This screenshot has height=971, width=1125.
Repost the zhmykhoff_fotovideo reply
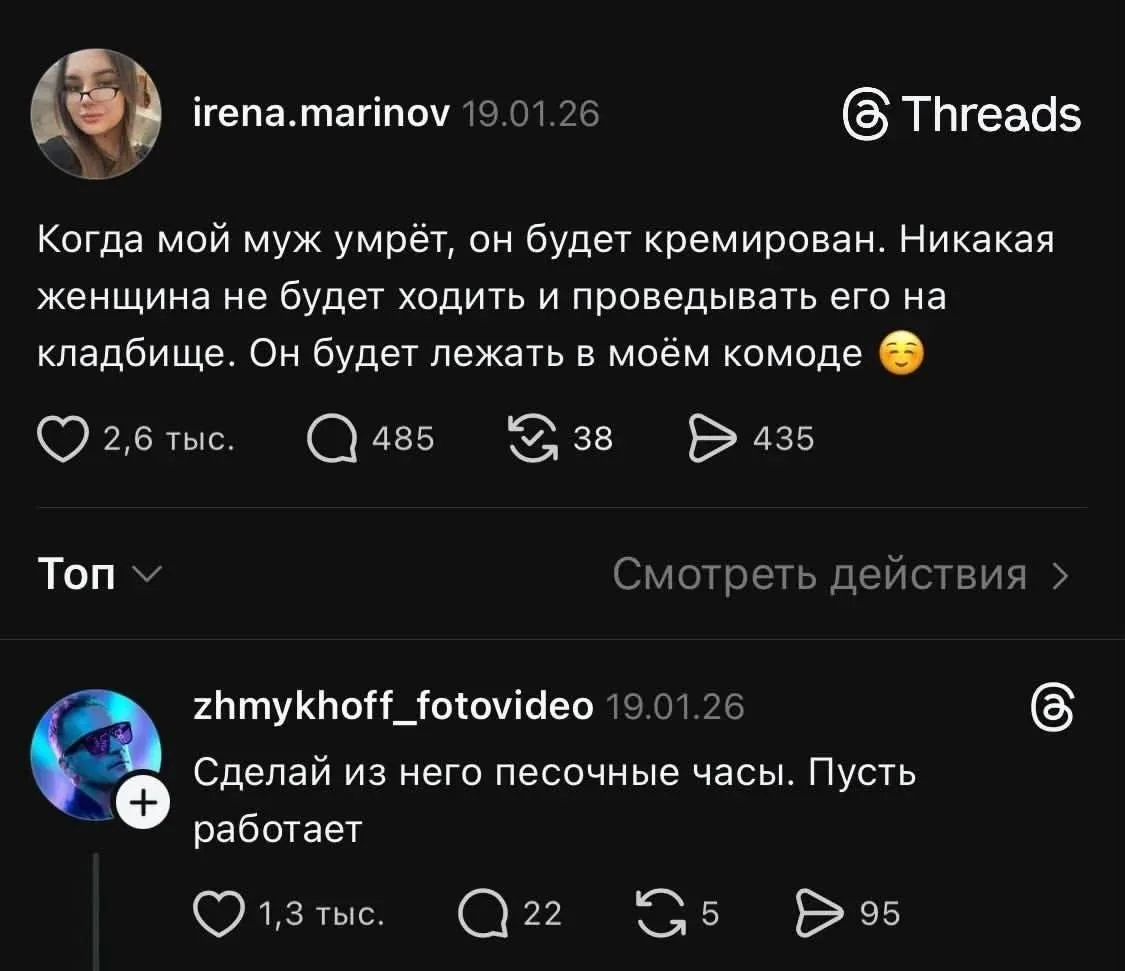click(x=661, y=914)
